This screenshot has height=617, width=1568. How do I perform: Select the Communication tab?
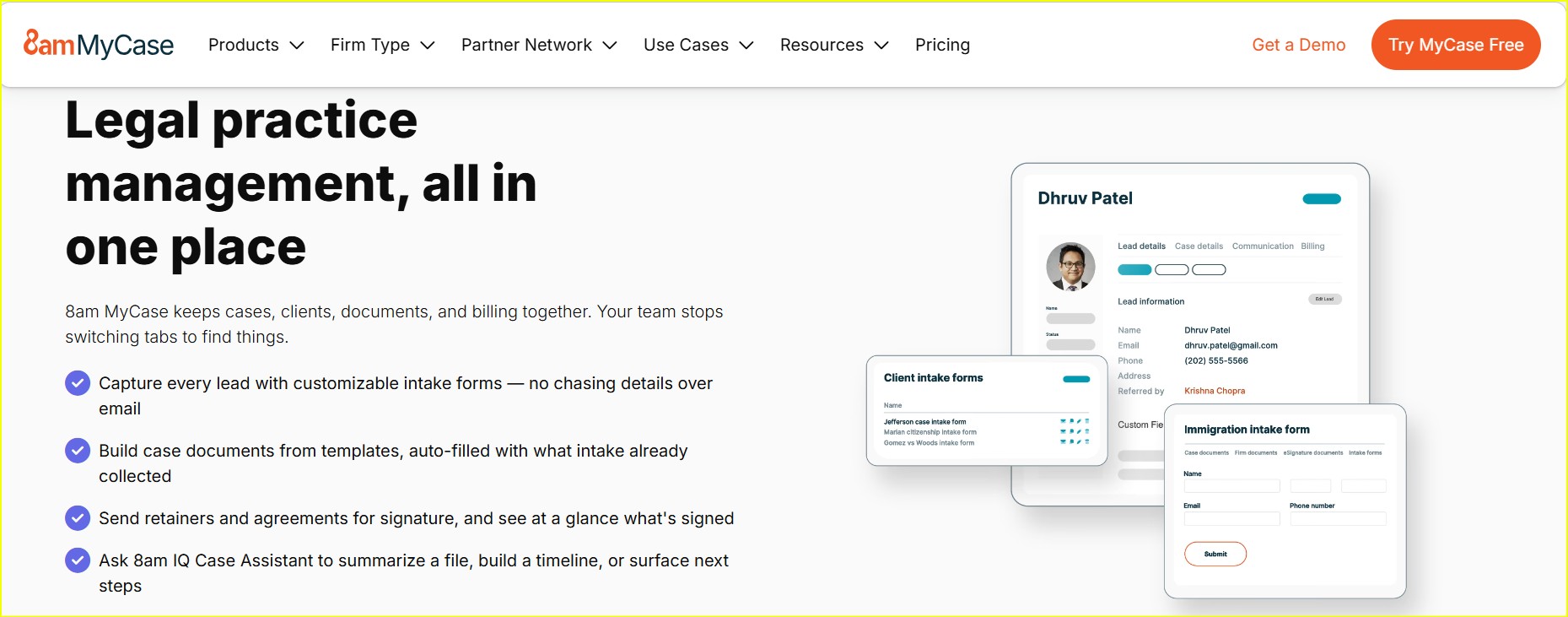tap(1263, 246)
